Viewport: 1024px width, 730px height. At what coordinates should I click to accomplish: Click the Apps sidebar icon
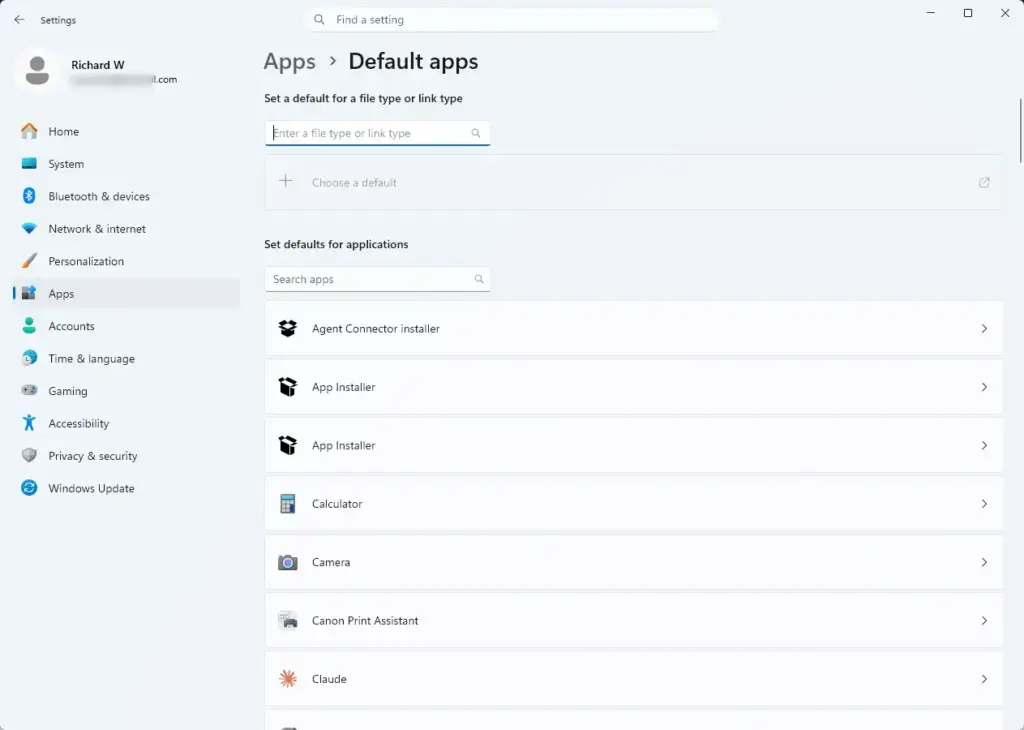pyautogui.click(x=29, y=293)
